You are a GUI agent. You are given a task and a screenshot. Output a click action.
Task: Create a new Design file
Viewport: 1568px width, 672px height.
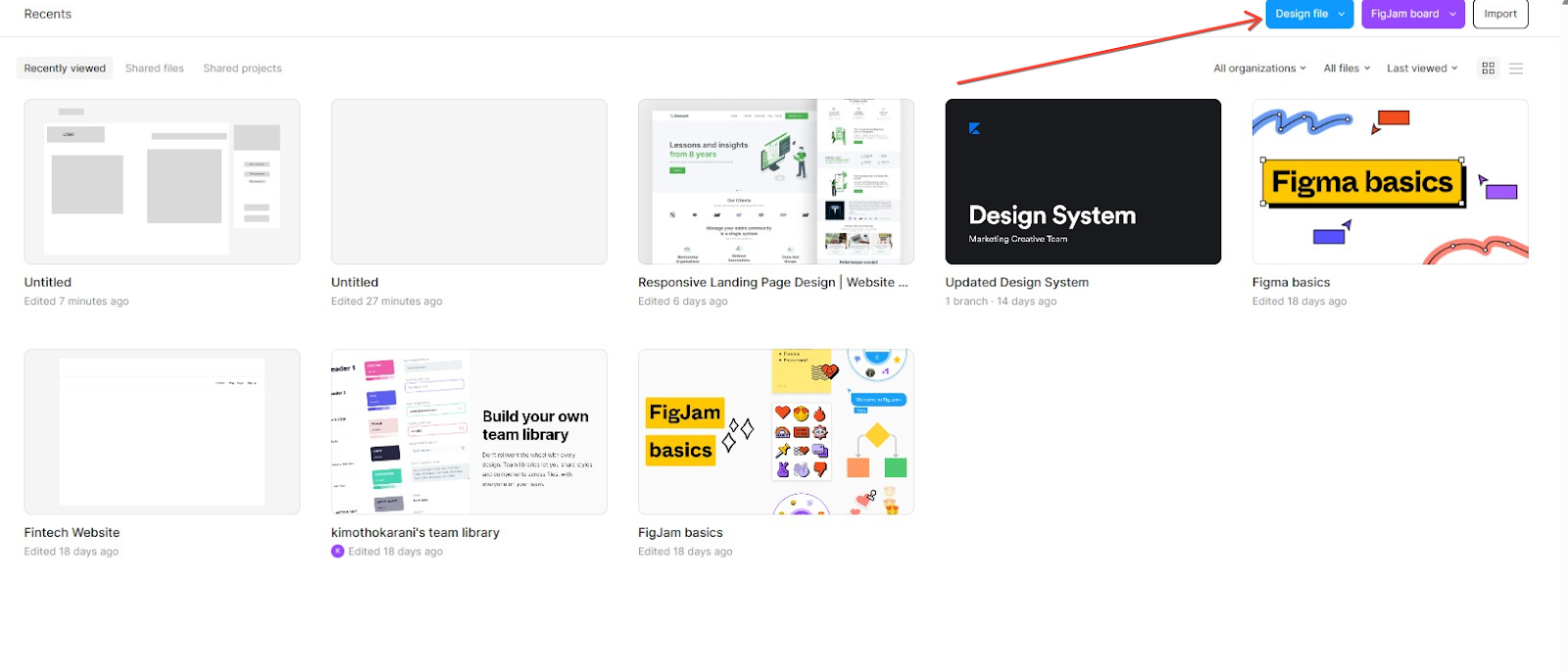1301,14
